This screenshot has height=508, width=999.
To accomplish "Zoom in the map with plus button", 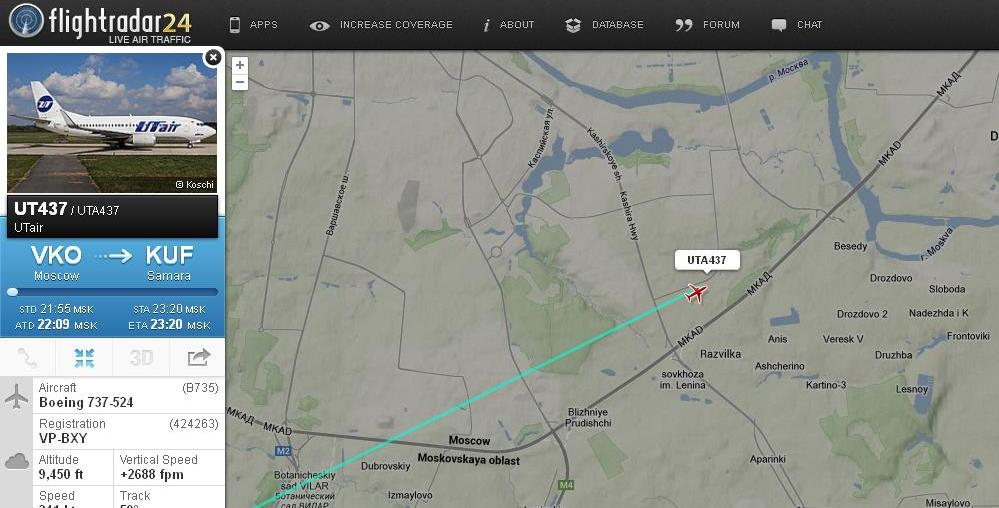I will 240,65.
